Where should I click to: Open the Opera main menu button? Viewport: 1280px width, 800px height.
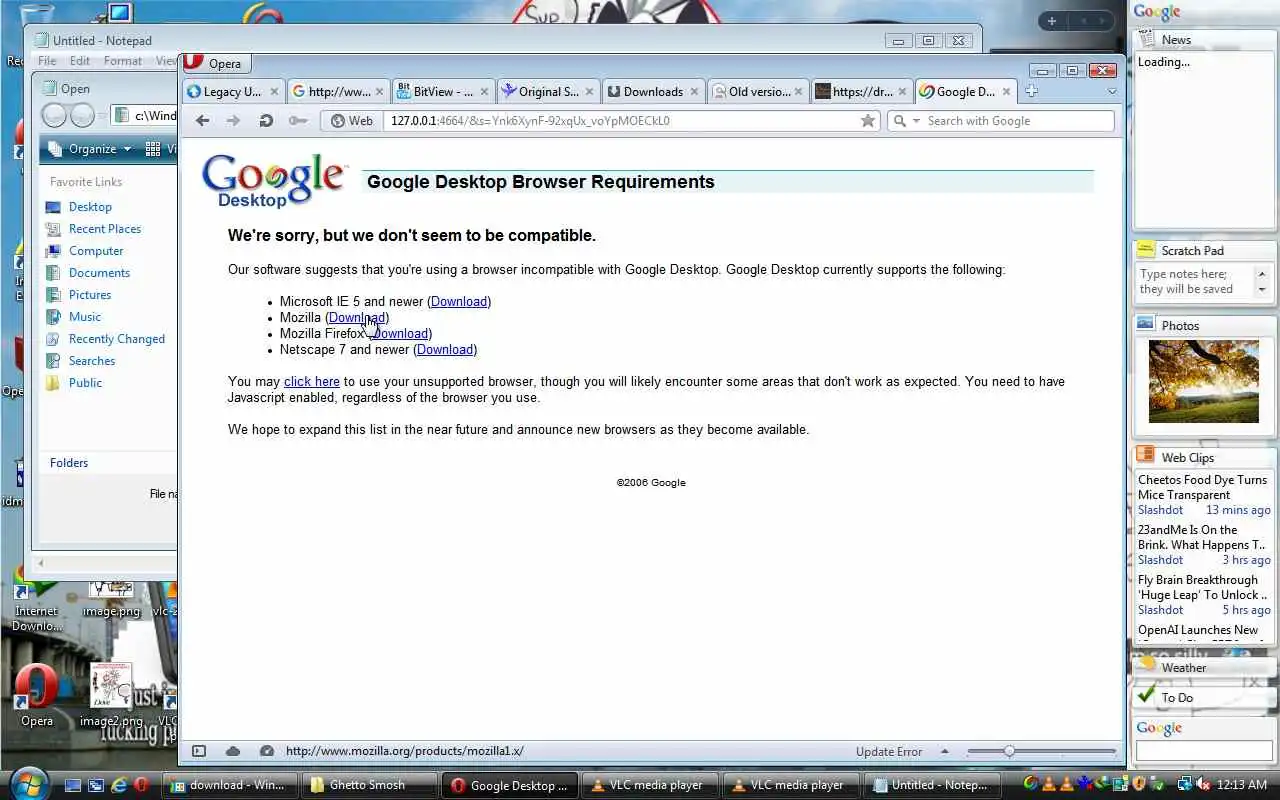pyautogui.click(x=216, y=63)
